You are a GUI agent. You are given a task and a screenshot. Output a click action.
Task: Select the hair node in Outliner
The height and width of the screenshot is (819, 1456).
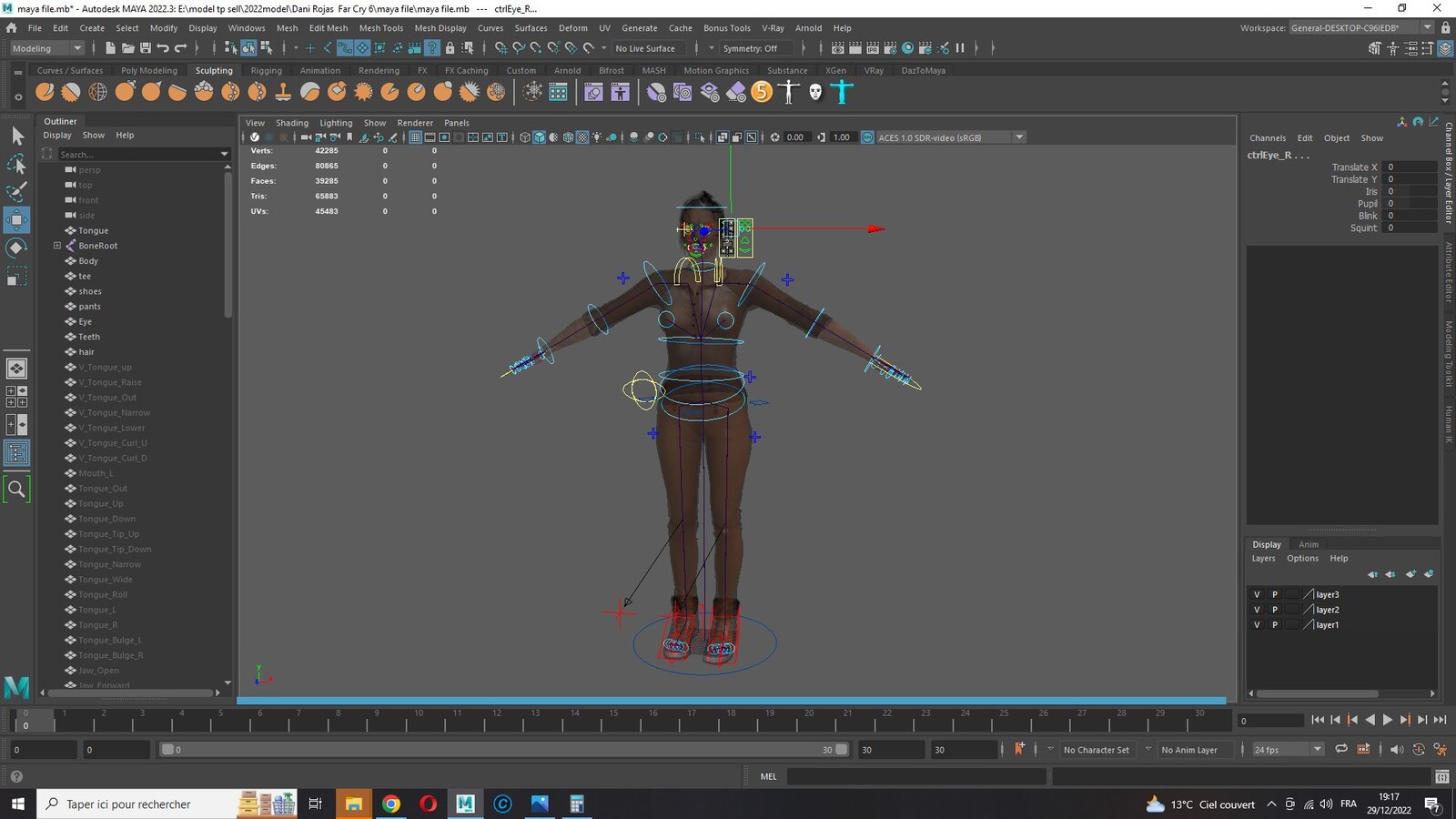(x=86, y=352)
